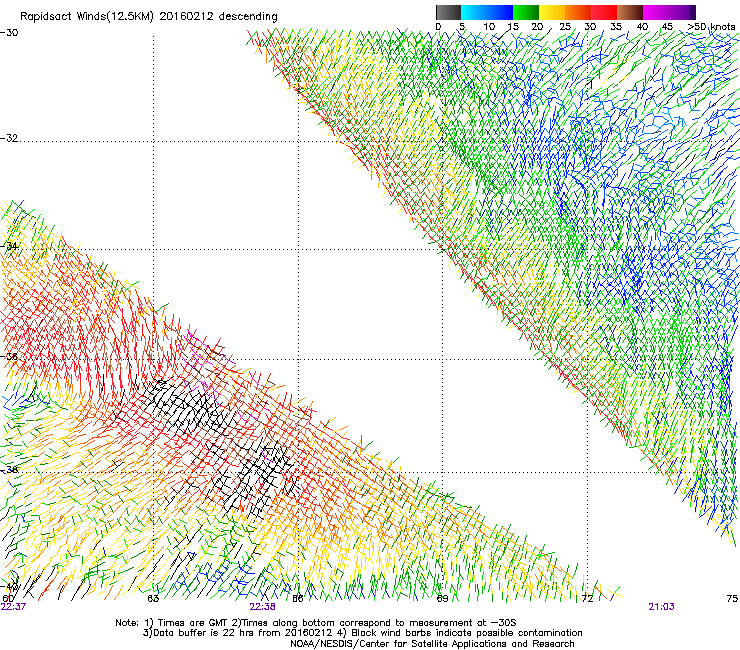
Task: Click the '10' legend scale label
Action: [x=489, y=27]
